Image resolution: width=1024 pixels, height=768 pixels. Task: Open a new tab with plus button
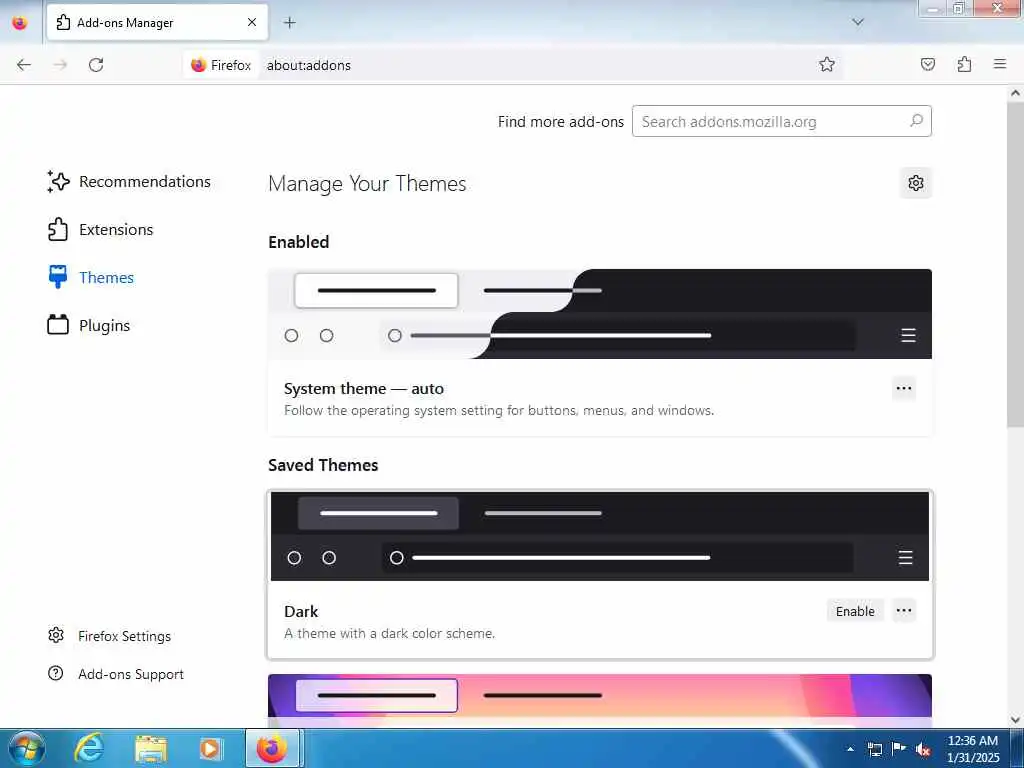pos(290,23)
